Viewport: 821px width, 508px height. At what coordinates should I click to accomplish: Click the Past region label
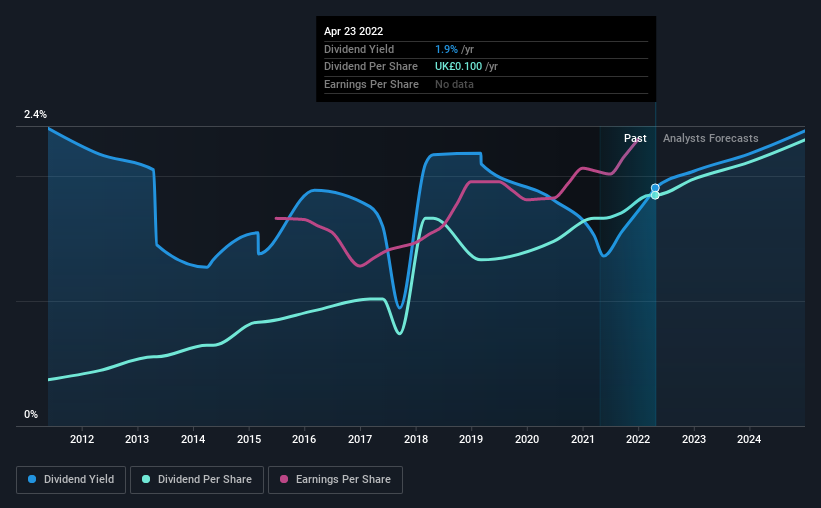click(x=635, y=138)
